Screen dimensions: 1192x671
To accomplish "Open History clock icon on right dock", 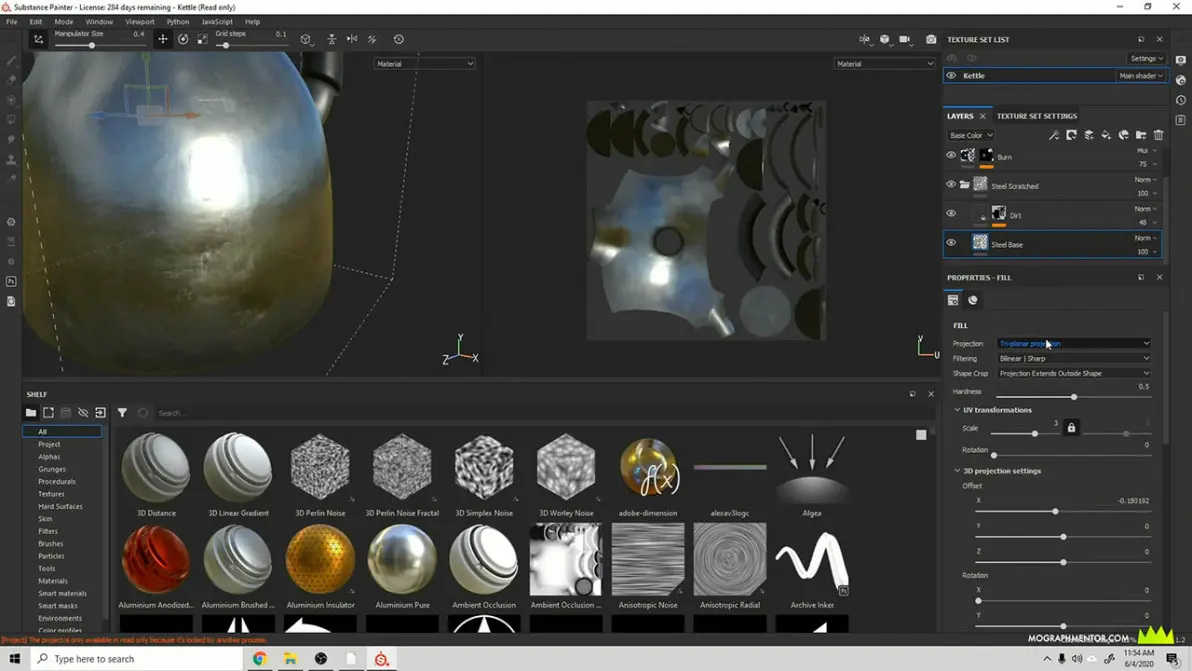I will 1181,100.
